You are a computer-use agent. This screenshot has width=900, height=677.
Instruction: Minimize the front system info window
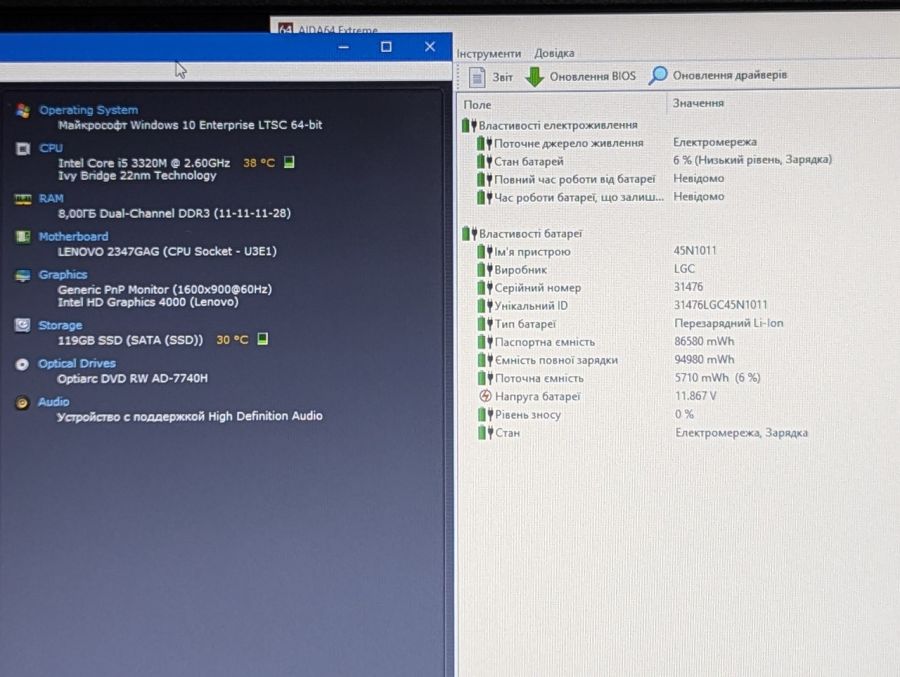tap(343, 47)
